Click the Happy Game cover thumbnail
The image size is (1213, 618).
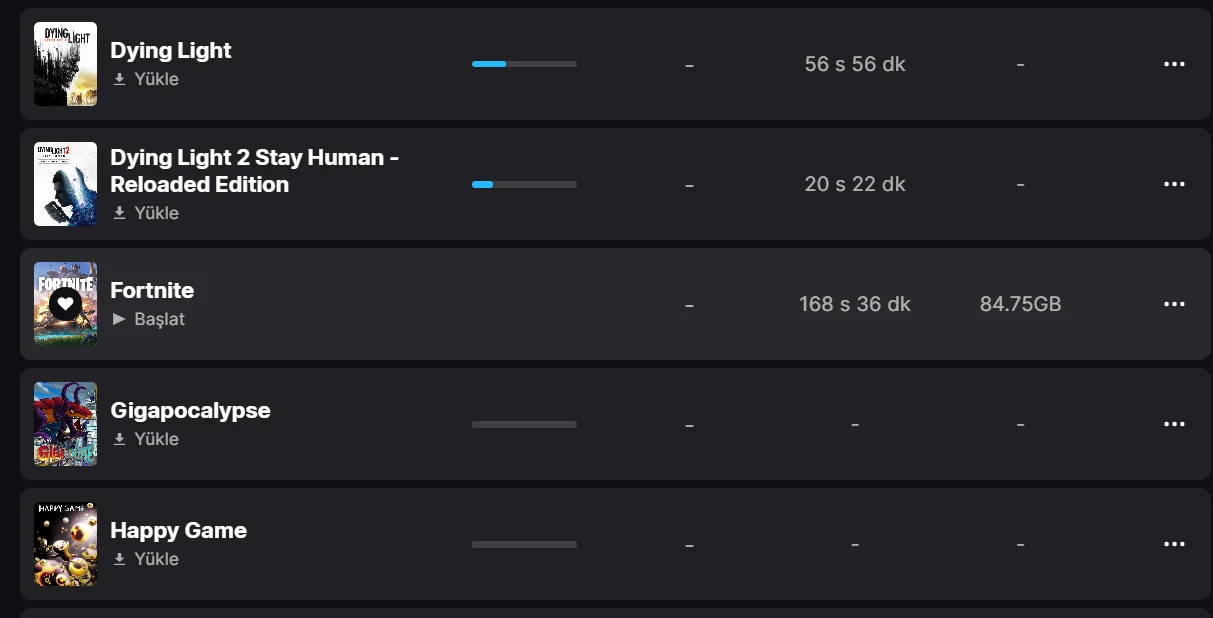pyautogui.click(x=65, y=544)
